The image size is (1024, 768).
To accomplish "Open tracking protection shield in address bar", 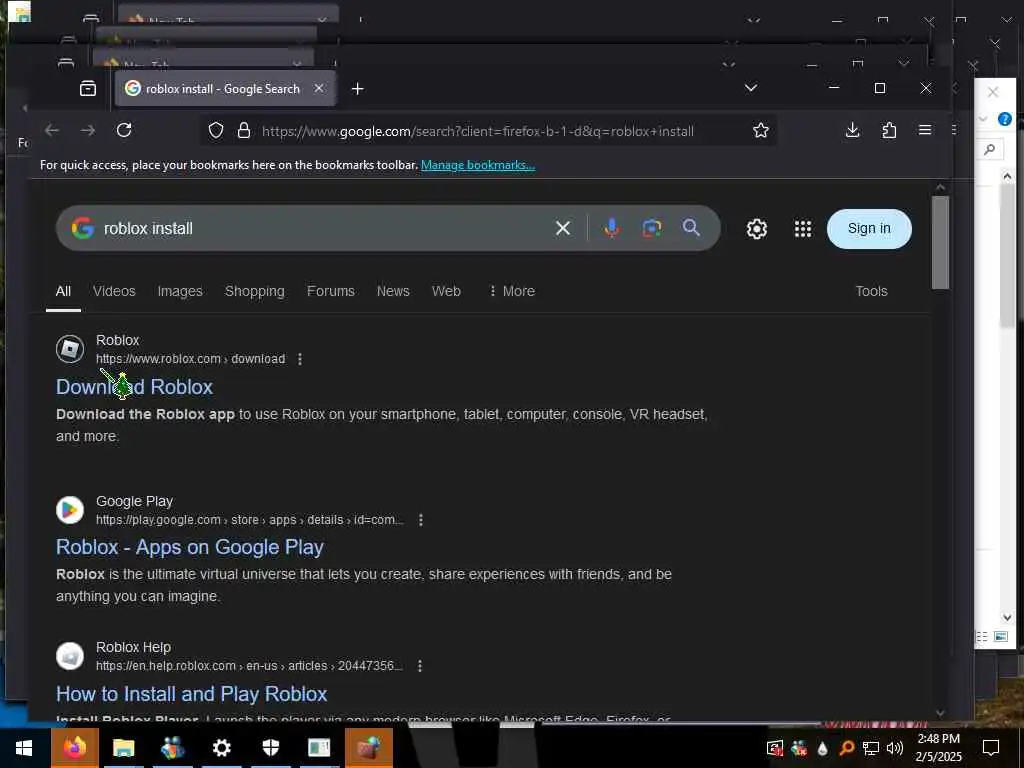I will coord(216,131).
